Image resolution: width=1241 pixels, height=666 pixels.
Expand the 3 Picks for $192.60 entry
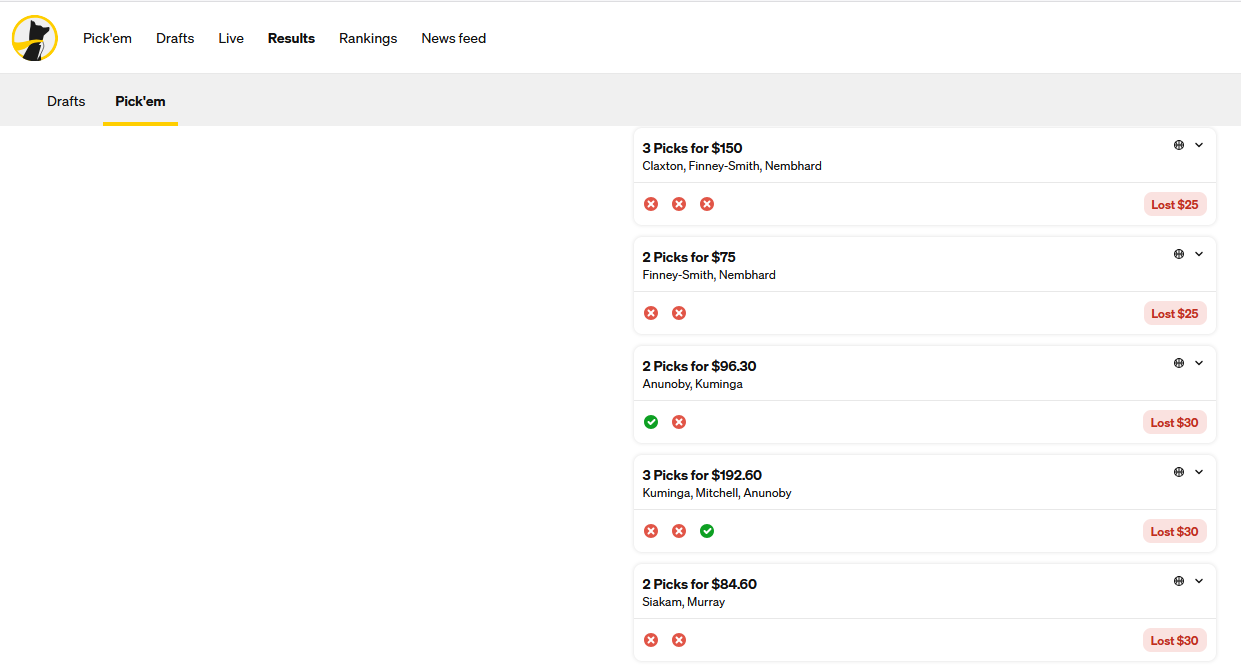1199,472
